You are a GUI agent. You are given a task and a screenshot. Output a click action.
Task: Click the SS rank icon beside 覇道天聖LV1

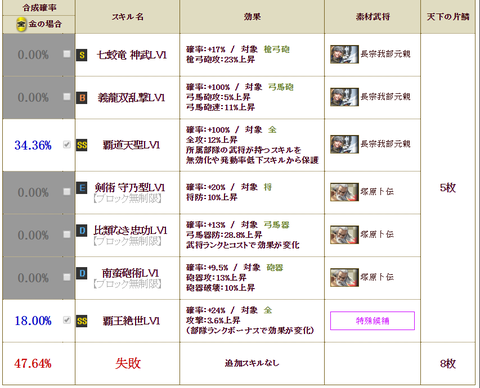(82, 145)
